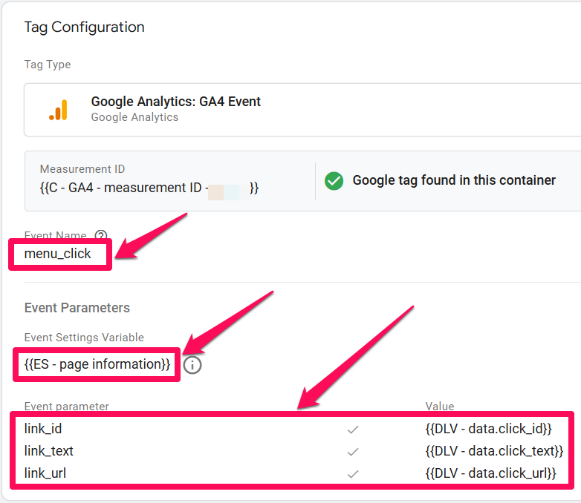Click the checkmark icon in the link_id row
Screen dimensions: 581x503
coord(353,430)
